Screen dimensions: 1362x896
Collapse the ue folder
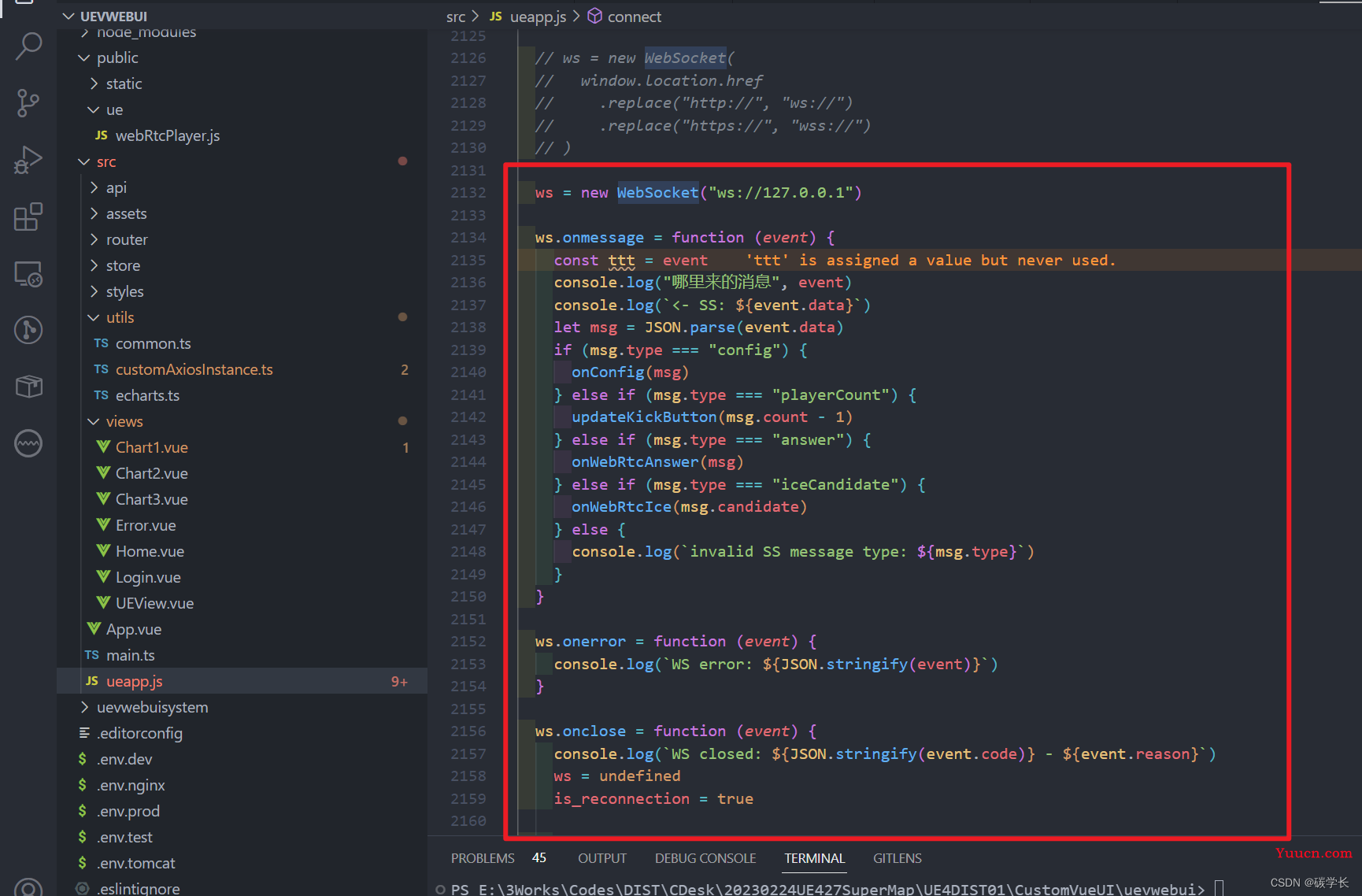pos(94,109)
